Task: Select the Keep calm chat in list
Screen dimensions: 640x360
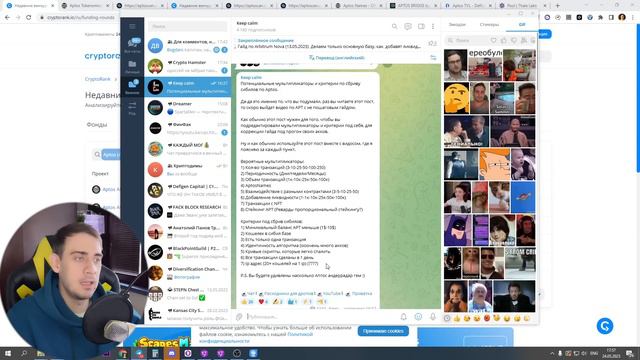Action: [188, 87]
